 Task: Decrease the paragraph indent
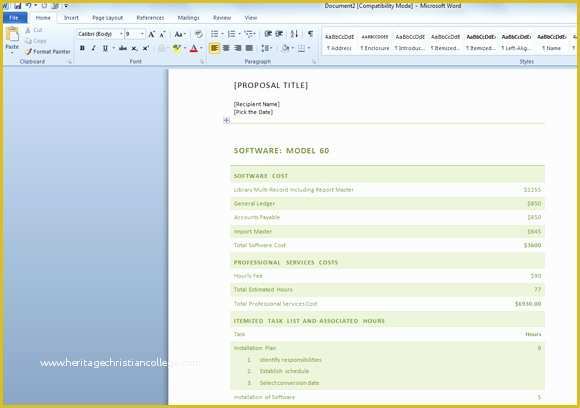coord(268,34)
